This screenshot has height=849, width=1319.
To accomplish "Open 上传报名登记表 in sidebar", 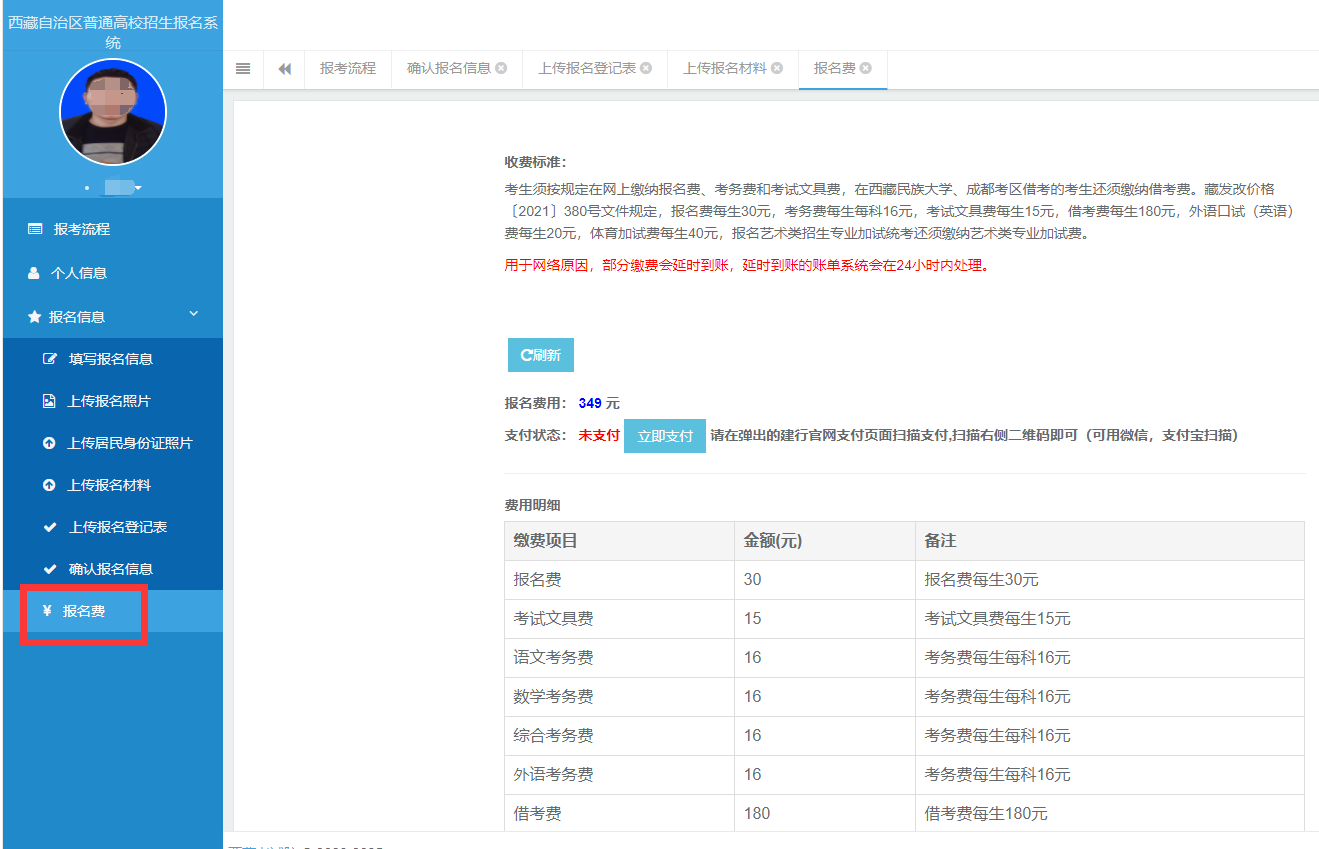I will pos(117,527).
